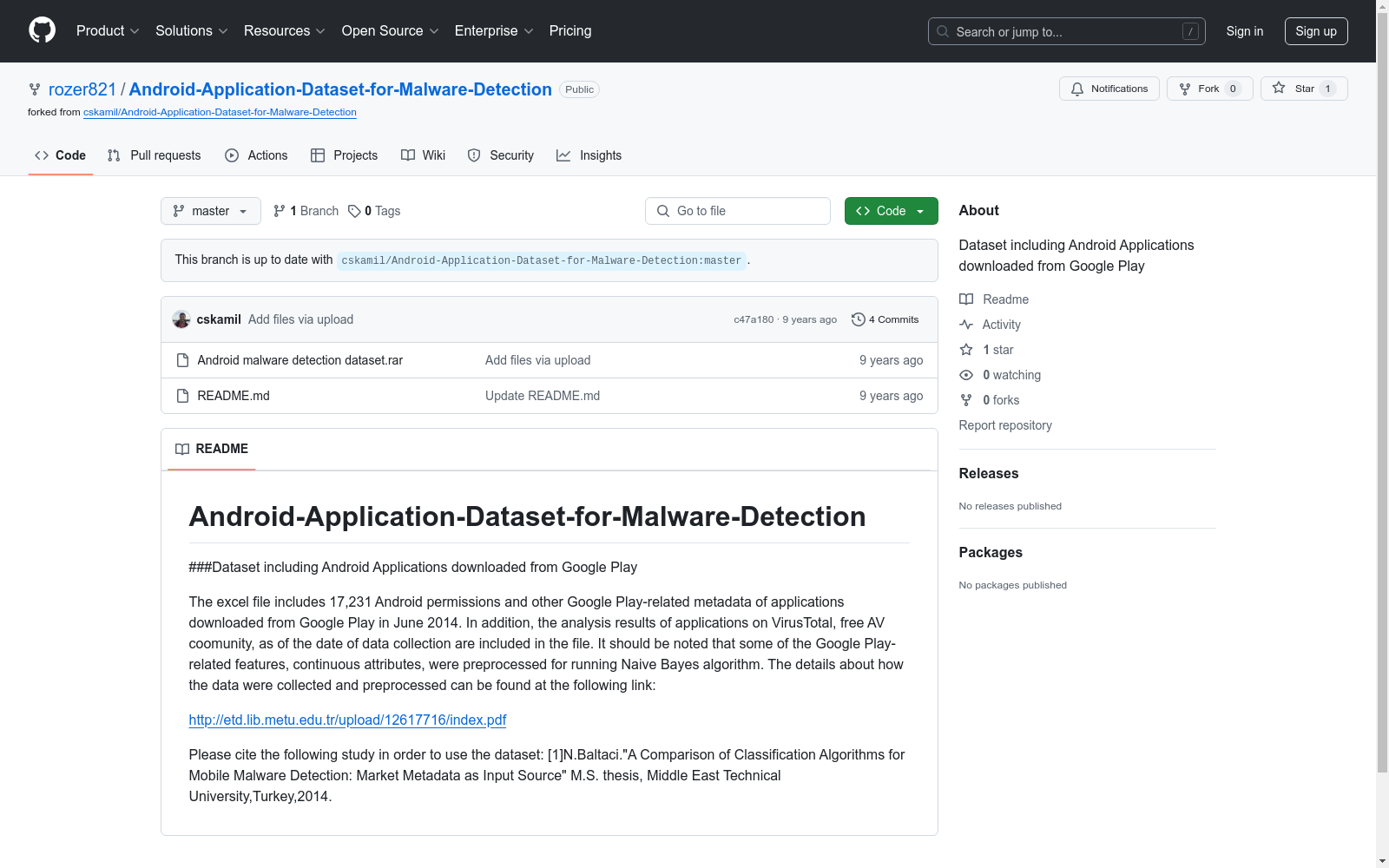The width and height of the screenshot is (1389, 868).
Task: Open the README.md file
Action: [234, 396]
